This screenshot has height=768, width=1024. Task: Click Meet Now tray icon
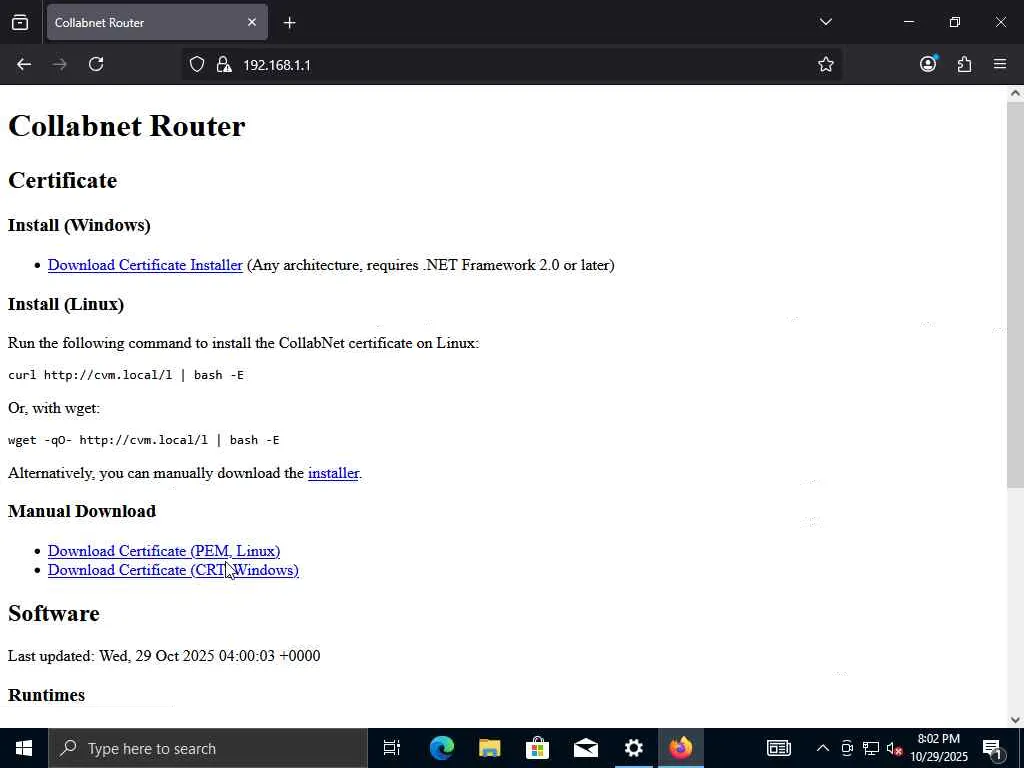847,748
